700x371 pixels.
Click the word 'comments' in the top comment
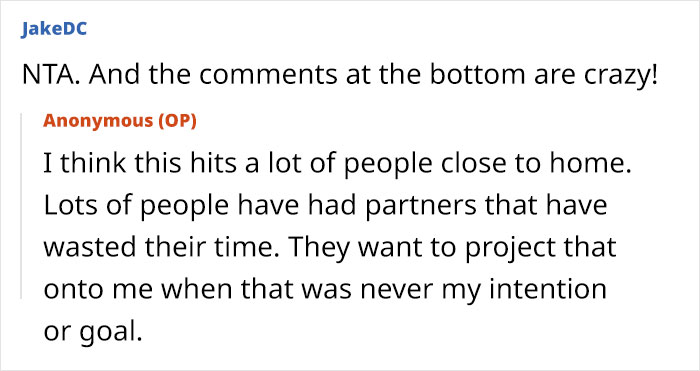268,76
